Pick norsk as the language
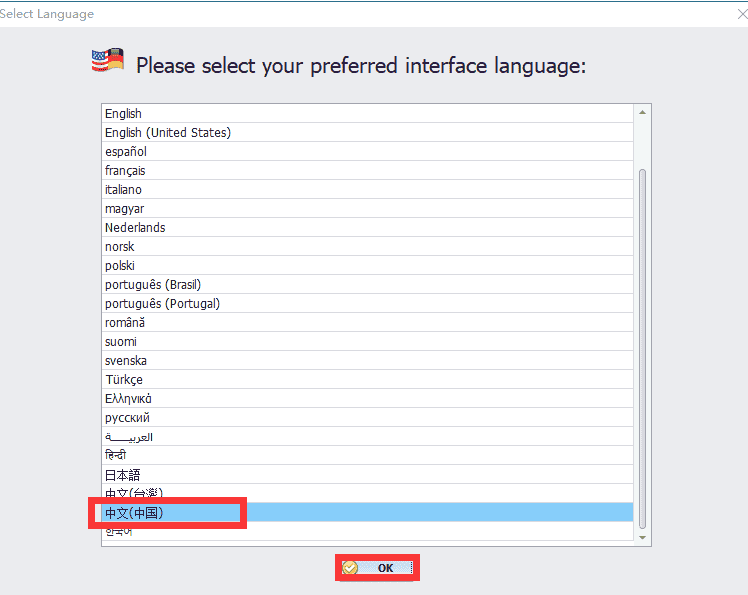The width and height of the screenshot is (748, 595). pyautogui.click(x=119, y=247)
